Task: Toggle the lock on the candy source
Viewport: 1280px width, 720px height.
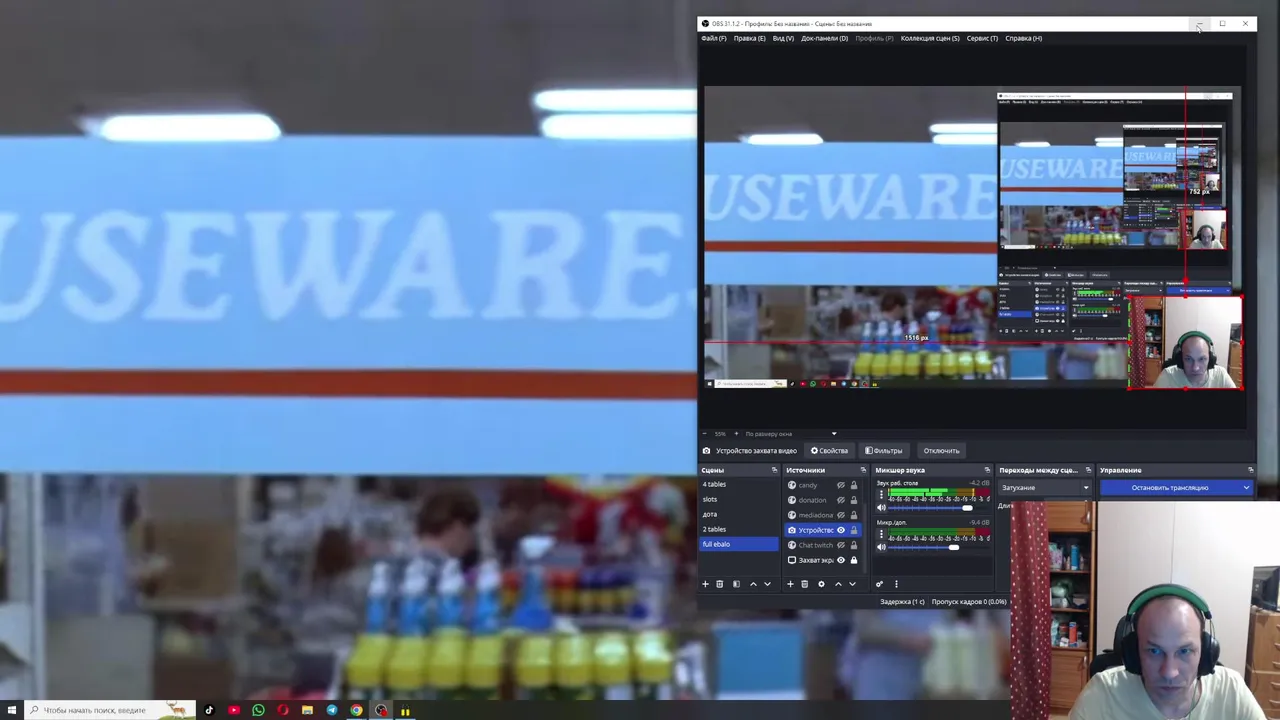Action: tap(853, 485)
